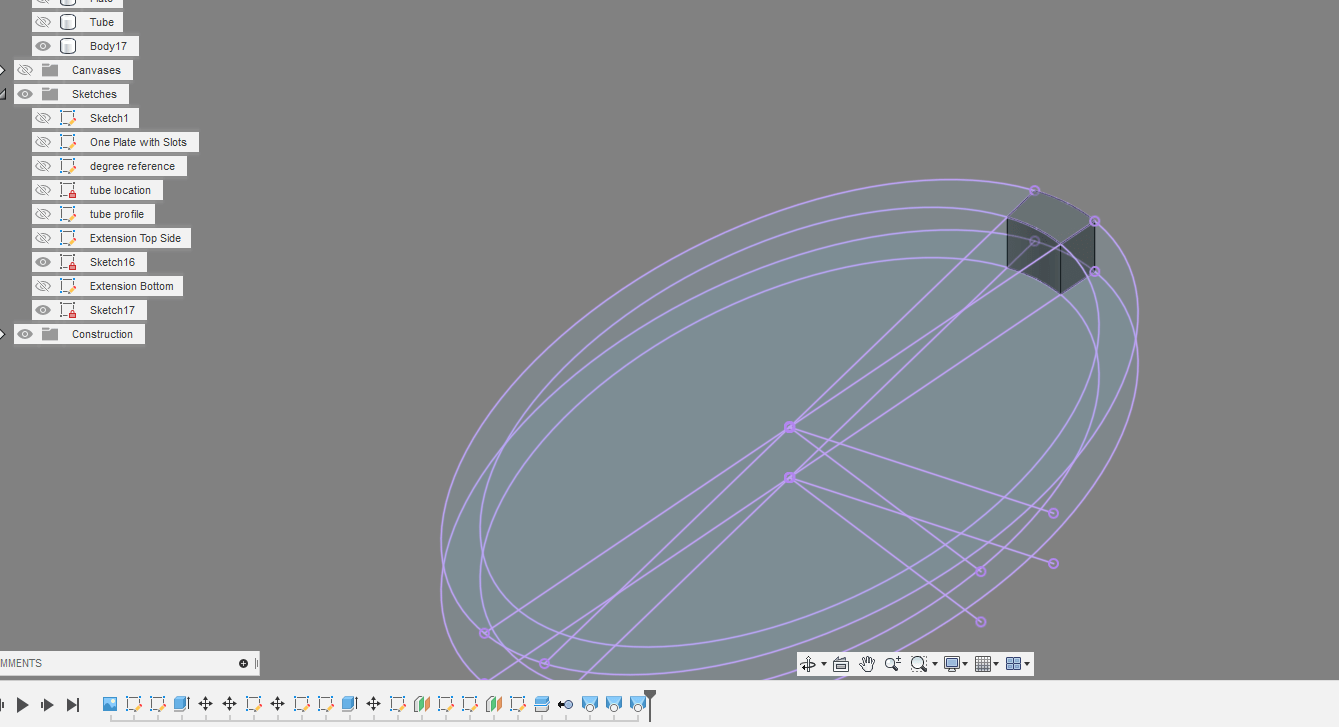Image resolution: width=1339 pixels, height=727 pixels.
Task: Hide Sketch17 using its eye icon
Action: 43,310
